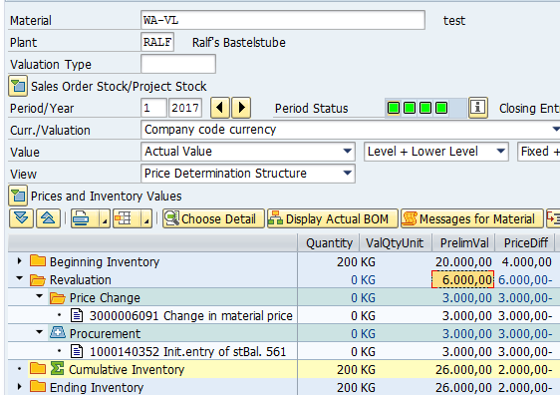
Task: Click the Choose Detail button
Action: coord(214,218)
